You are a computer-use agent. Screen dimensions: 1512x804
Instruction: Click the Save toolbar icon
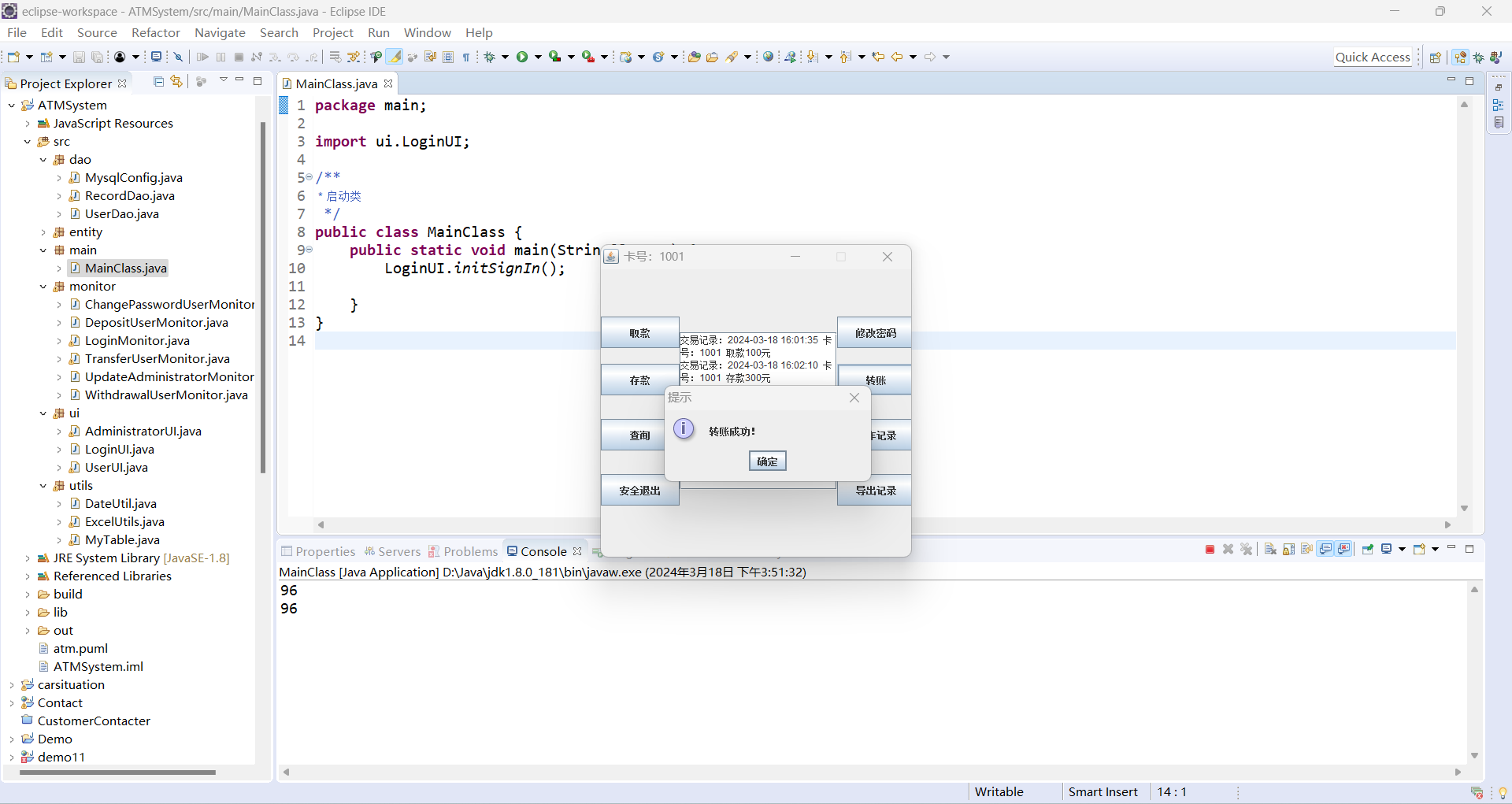[x=79, y=57]
